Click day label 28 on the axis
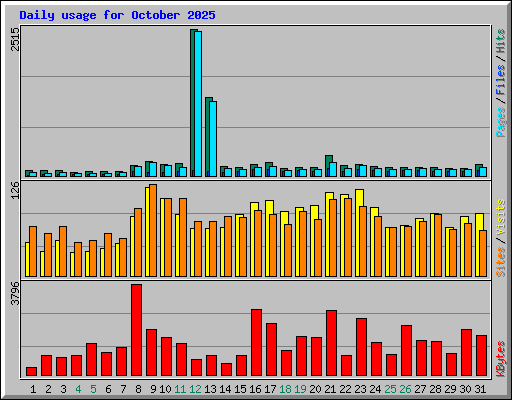The height and width of the screenshot is (400, 512). pos(435,389)
